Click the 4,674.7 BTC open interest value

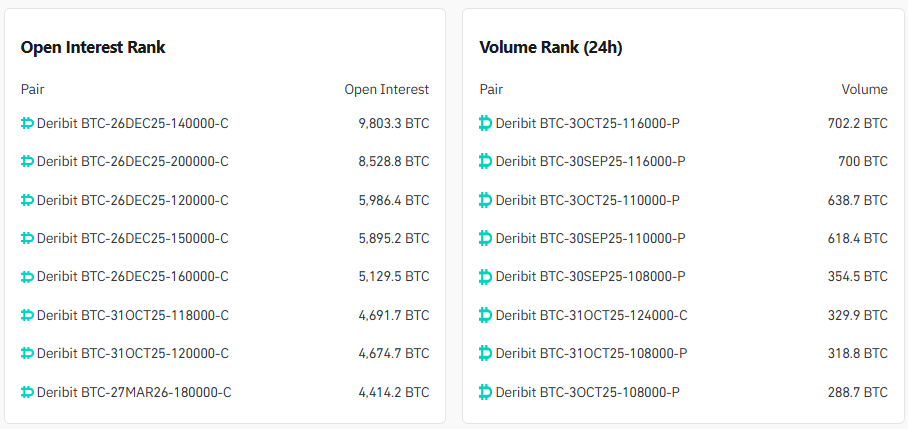coord(394,354)
